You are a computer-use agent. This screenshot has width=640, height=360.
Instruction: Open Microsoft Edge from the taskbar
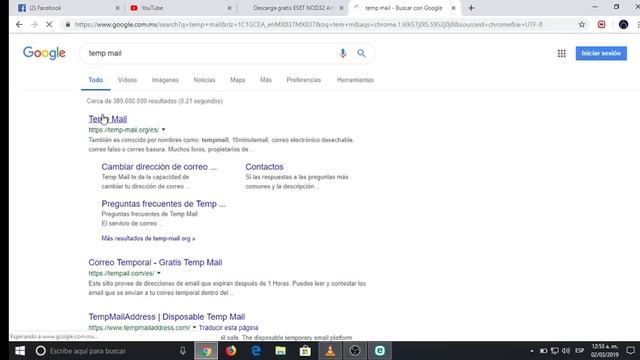[x=256, y=351]
